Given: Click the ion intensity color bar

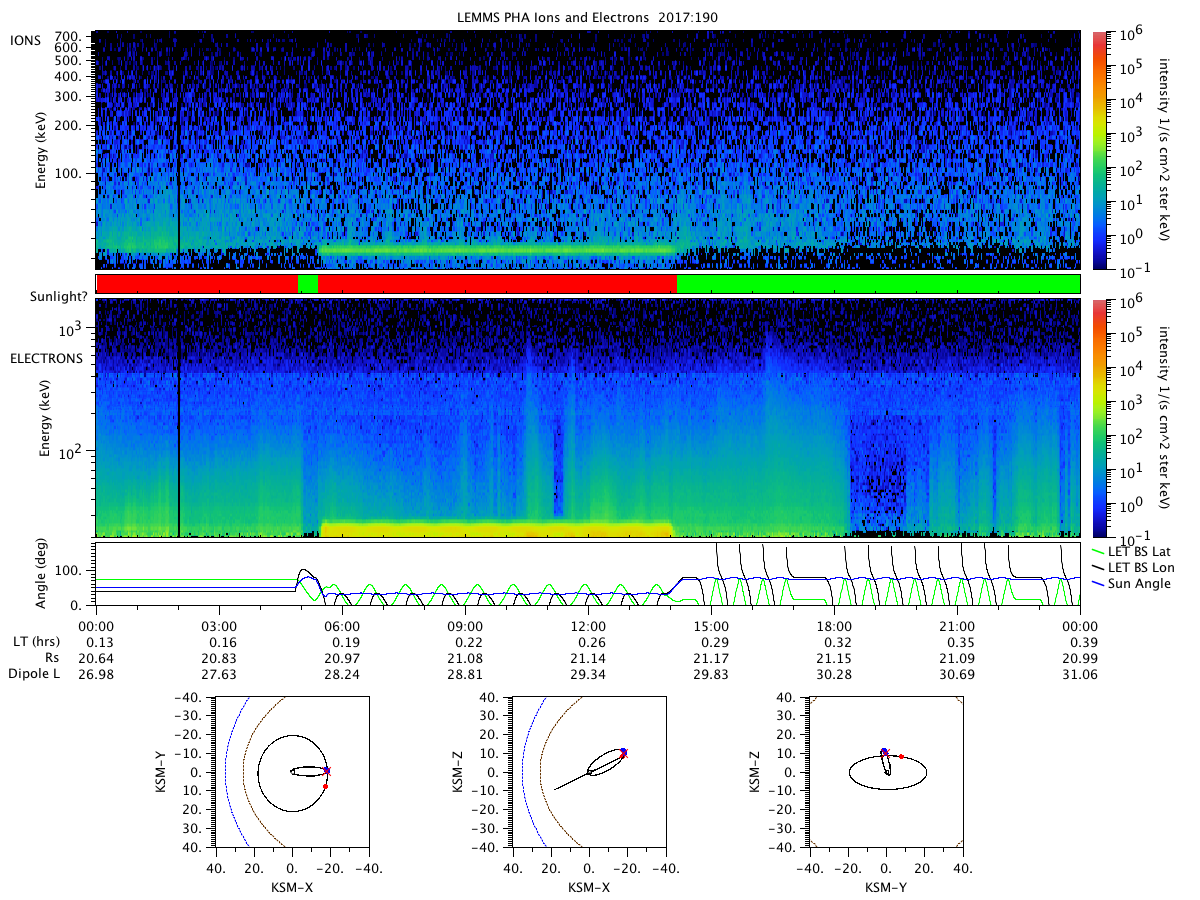Looking at the screenshot, I should coord(1099,150).
